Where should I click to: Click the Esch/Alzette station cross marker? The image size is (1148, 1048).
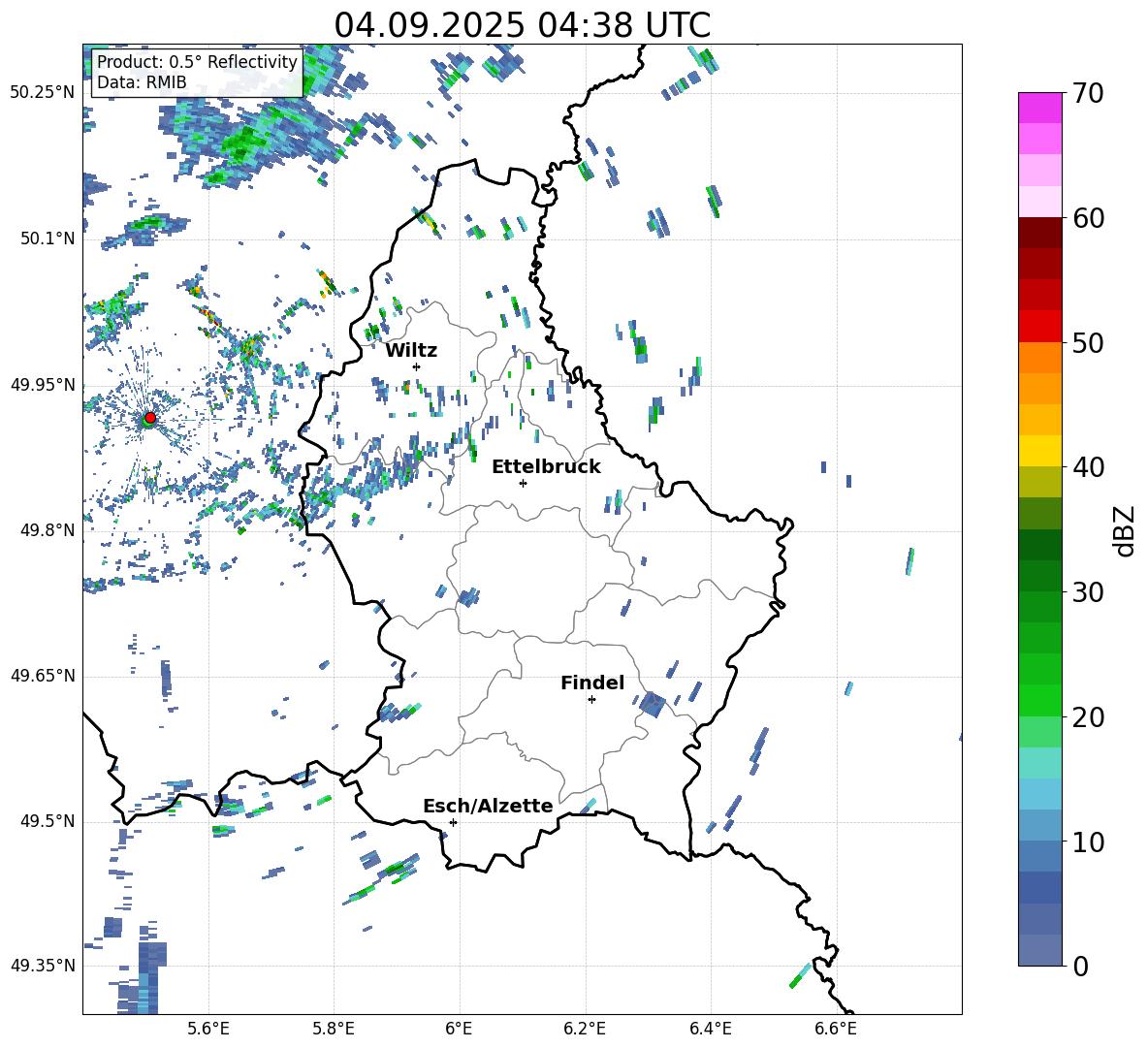pyautogui.click(x=453, y=822)
